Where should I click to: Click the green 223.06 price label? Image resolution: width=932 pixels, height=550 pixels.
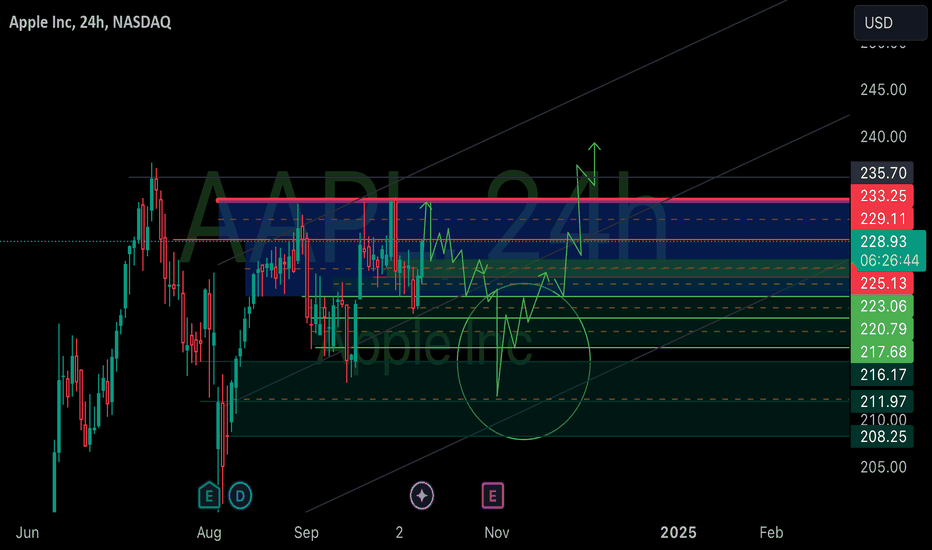point(883,306)
